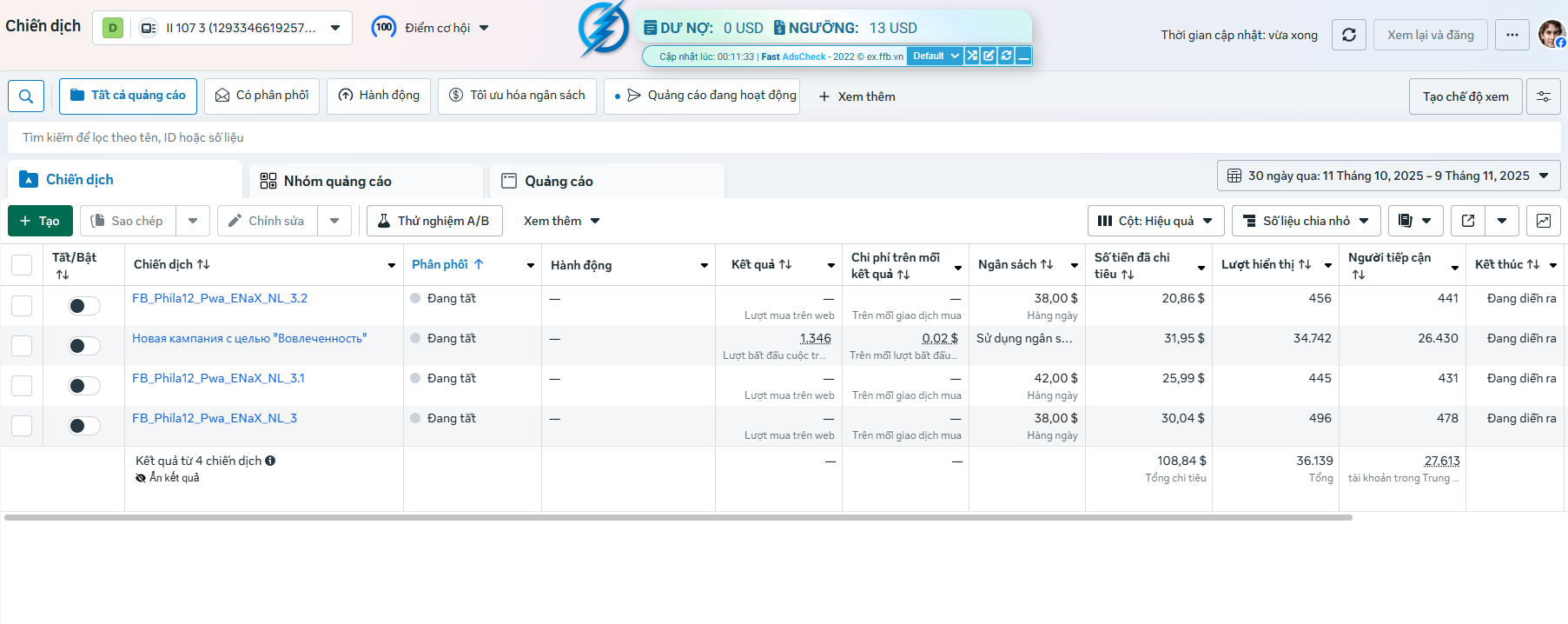Switch to the Quảng cáo tab

click(606, 181)
